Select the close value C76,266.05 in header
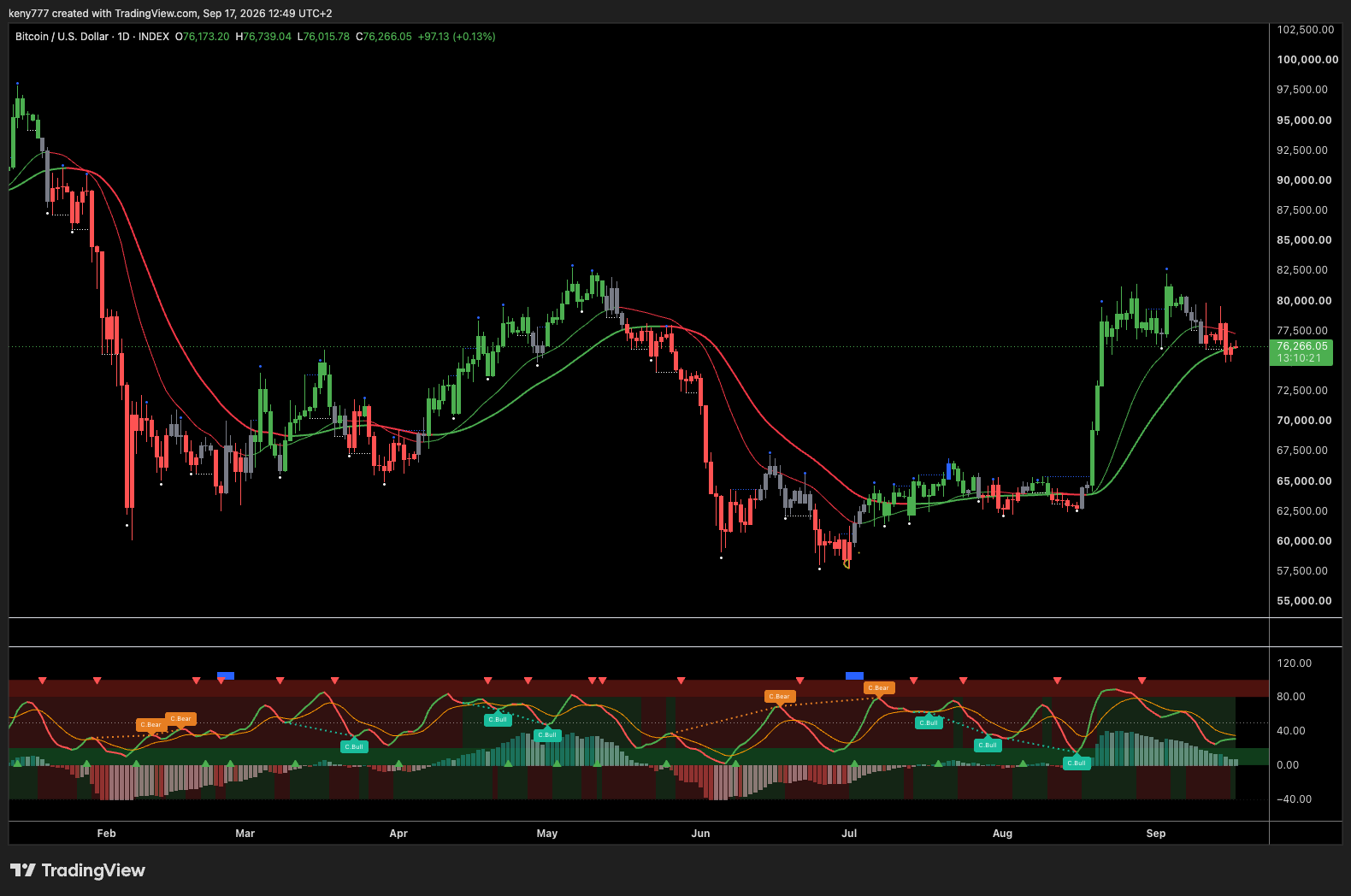 point(384,37)
